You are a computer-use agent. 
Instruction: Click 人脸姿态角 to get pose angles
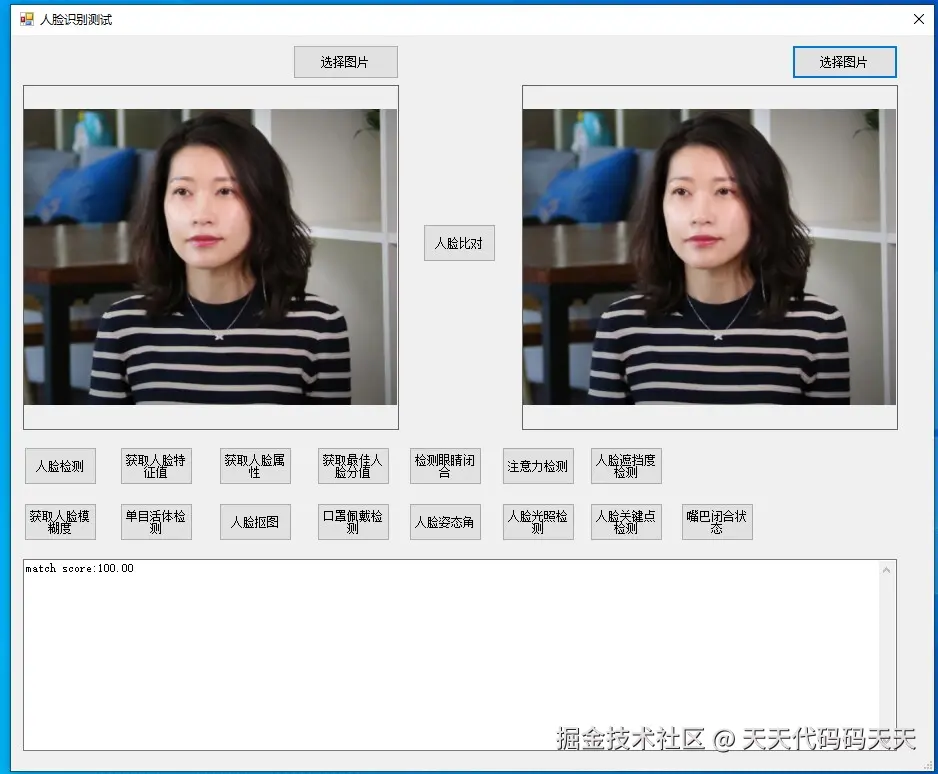point(445,521)
